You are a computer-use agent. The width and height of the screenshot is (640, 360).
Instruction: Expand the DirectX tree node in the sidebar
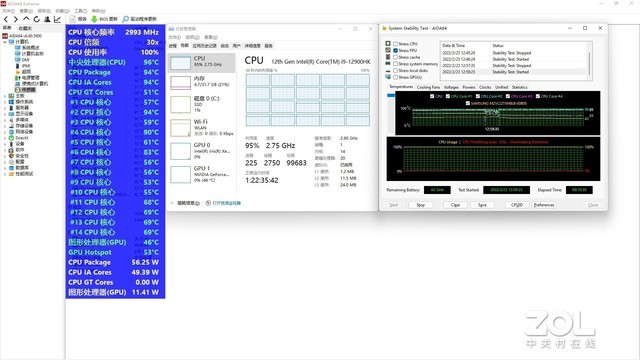coord(5,138)
